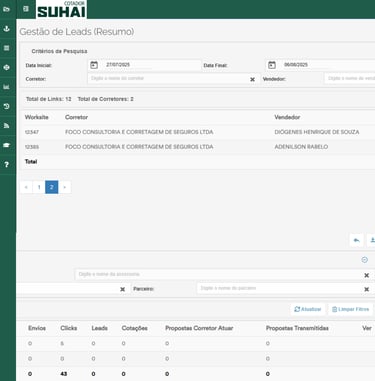Screen dimensions: 375x381
Task: Go to page 1 in the pagination
Action: (39, 187)
